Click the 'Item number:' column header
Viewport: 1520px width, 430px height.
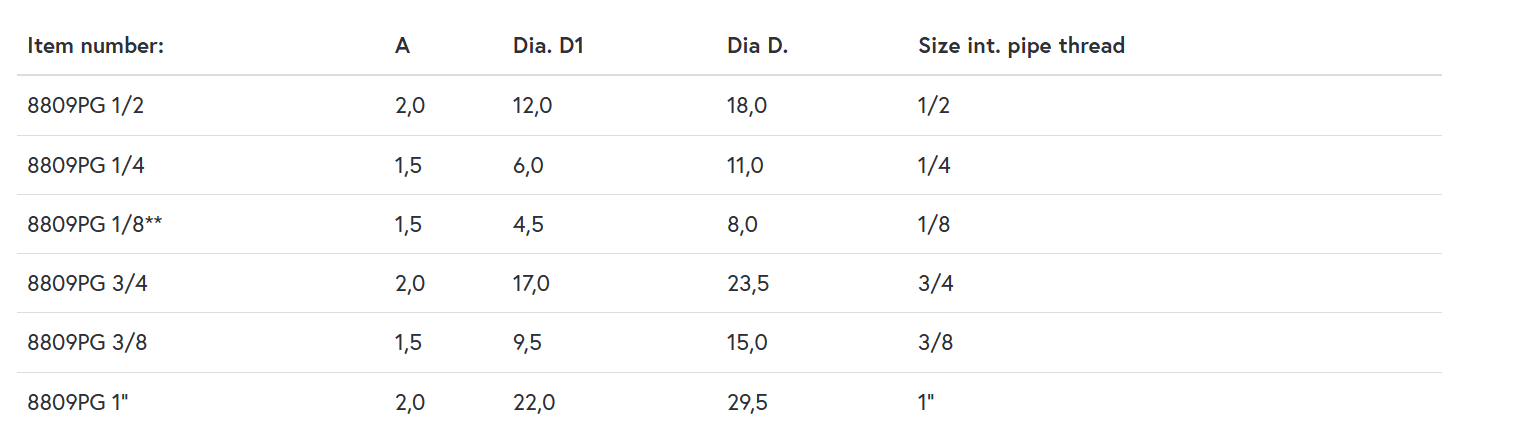(95, 46)
